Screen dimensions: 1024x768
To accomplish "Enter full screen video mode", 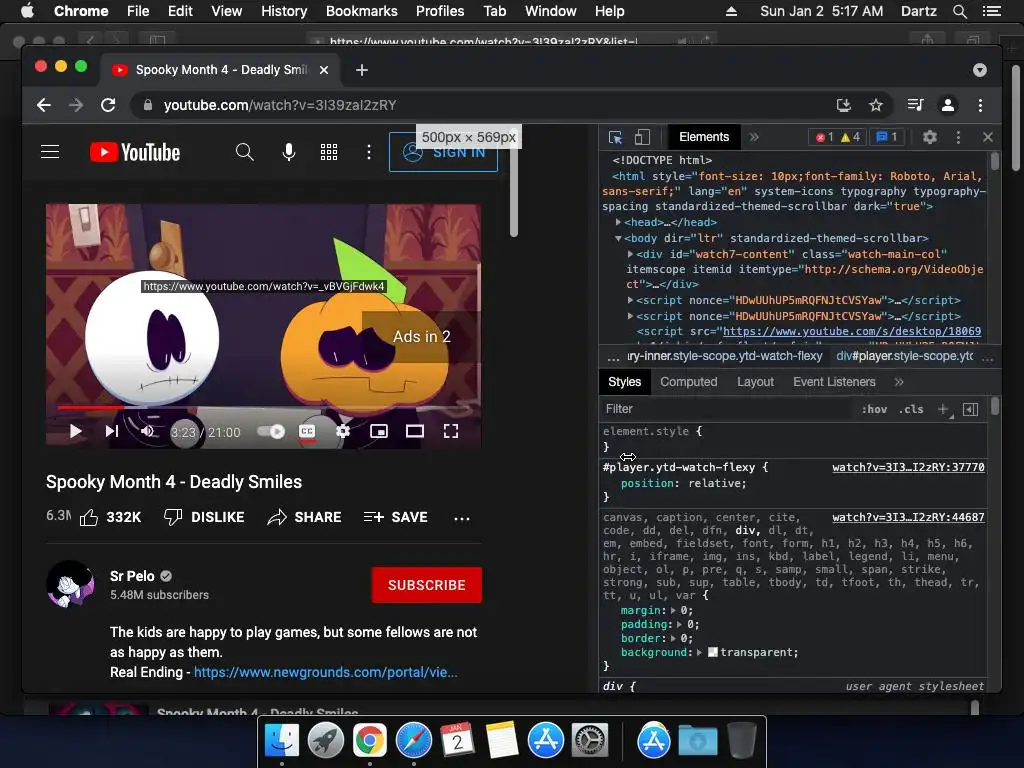I will 451,431.
